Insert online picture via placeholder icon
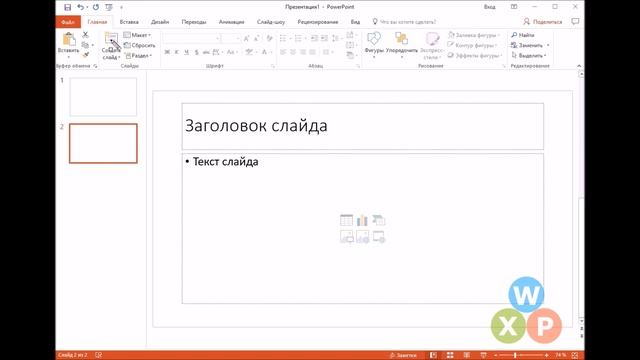 [x=362, y=237]
